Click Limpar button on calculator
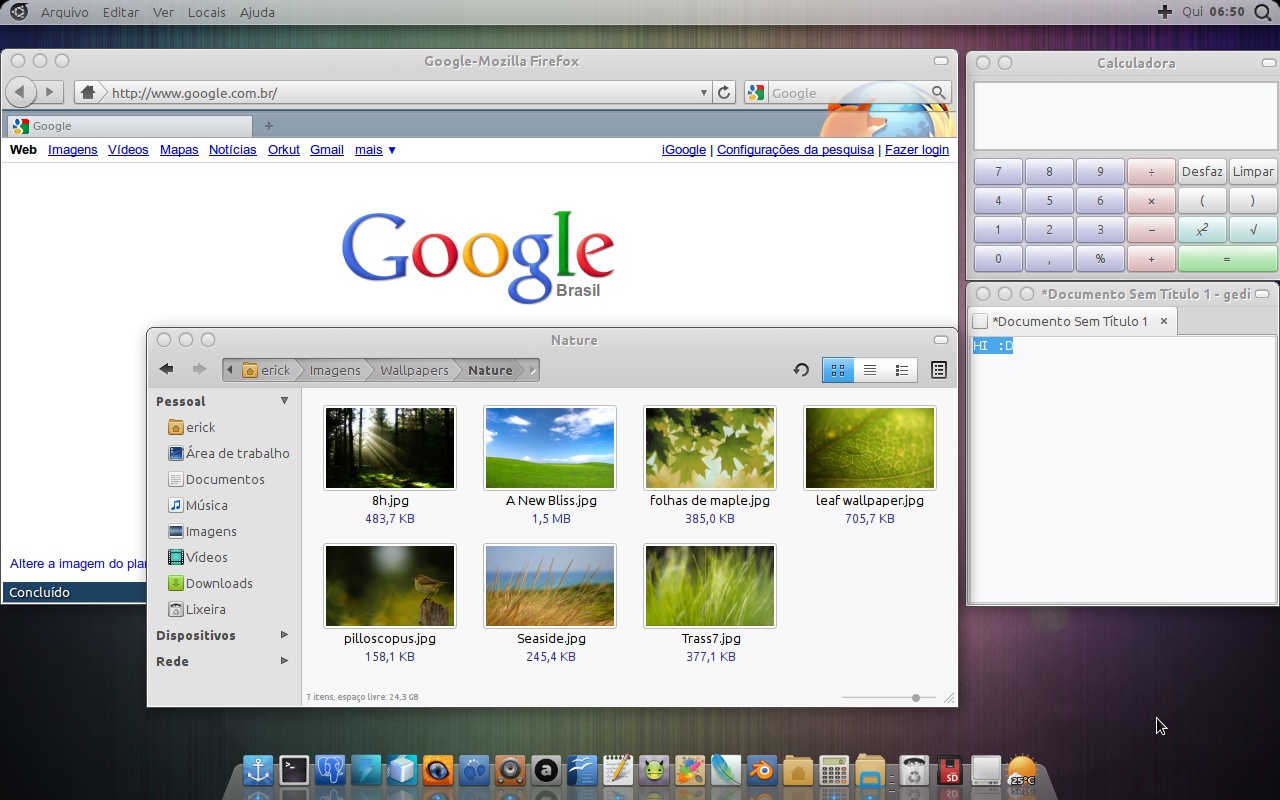 tap(1253, 172)
